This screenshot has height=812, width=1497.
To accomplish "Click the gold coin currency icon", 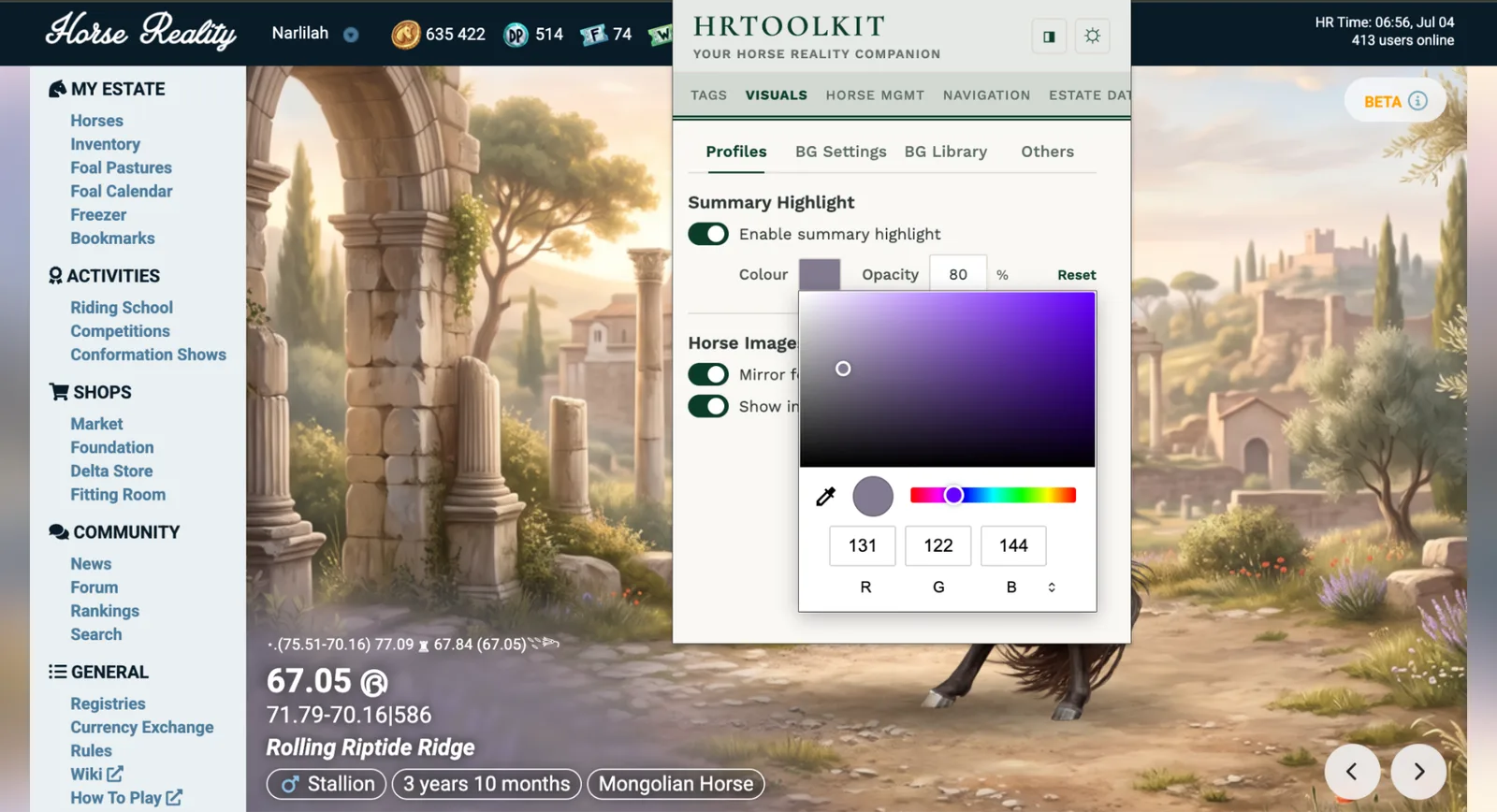I will click(405, 35).
